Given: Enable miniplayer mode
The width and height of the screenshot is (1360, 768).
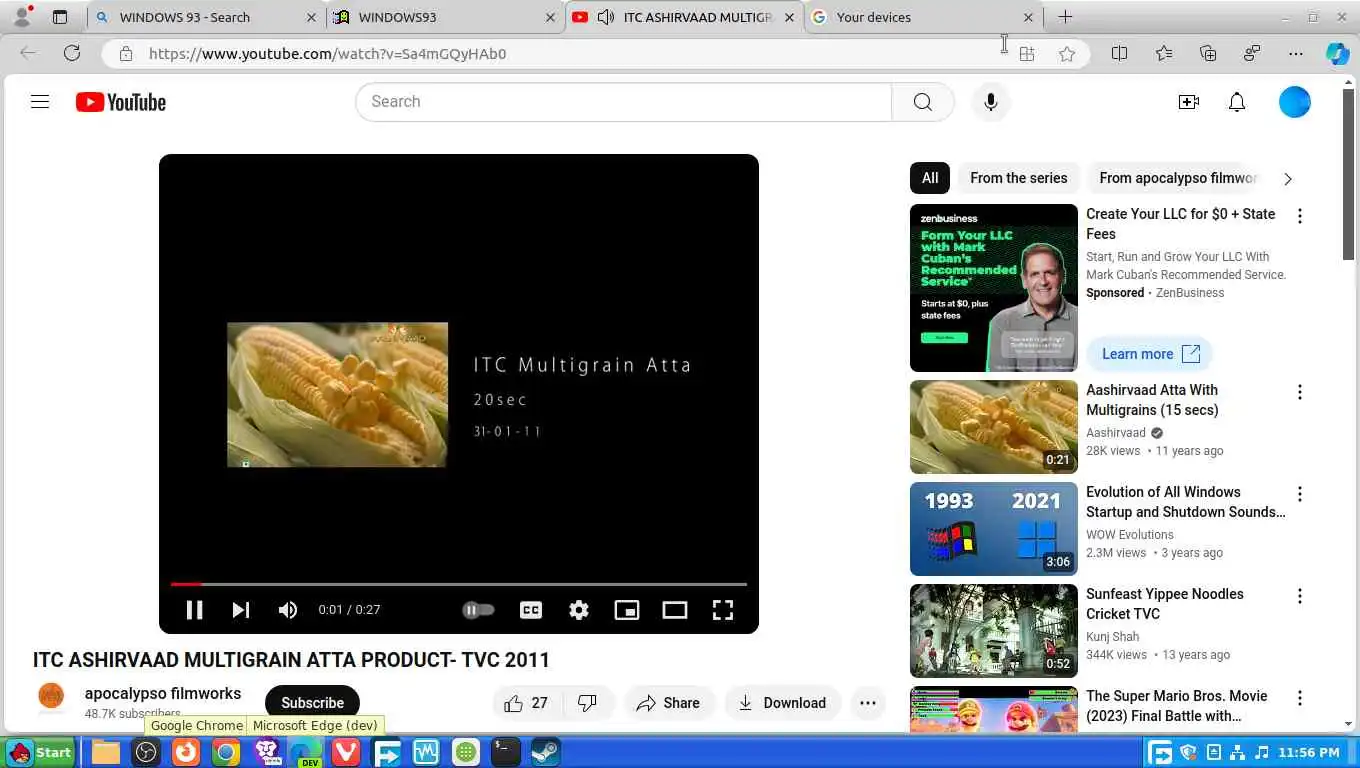Looking at the screenshot, I should pos(627,610).
